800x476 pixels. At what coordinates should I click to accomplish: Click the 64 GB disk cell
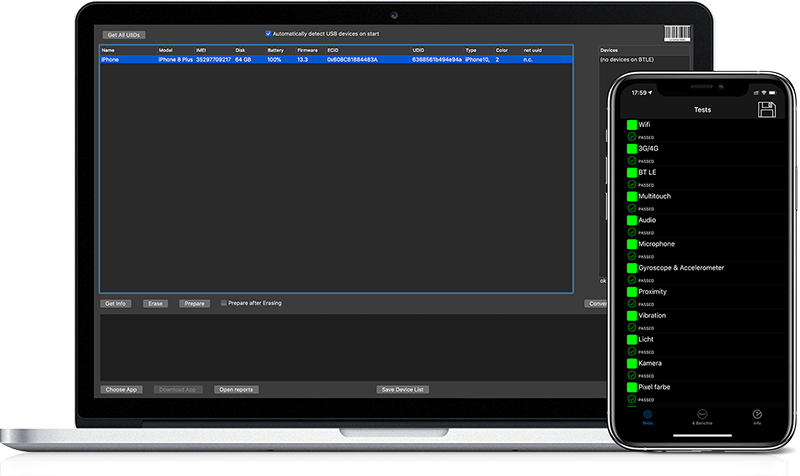(x=243, y=60)
